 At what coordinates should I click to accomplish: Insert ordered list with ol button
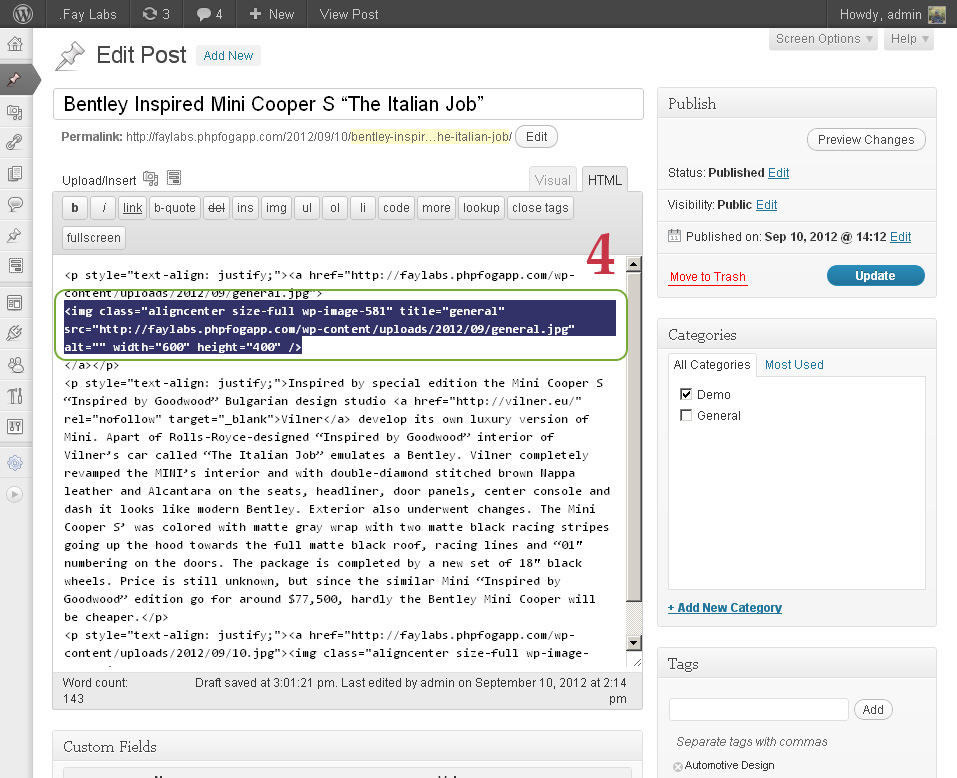pos(335,208)
